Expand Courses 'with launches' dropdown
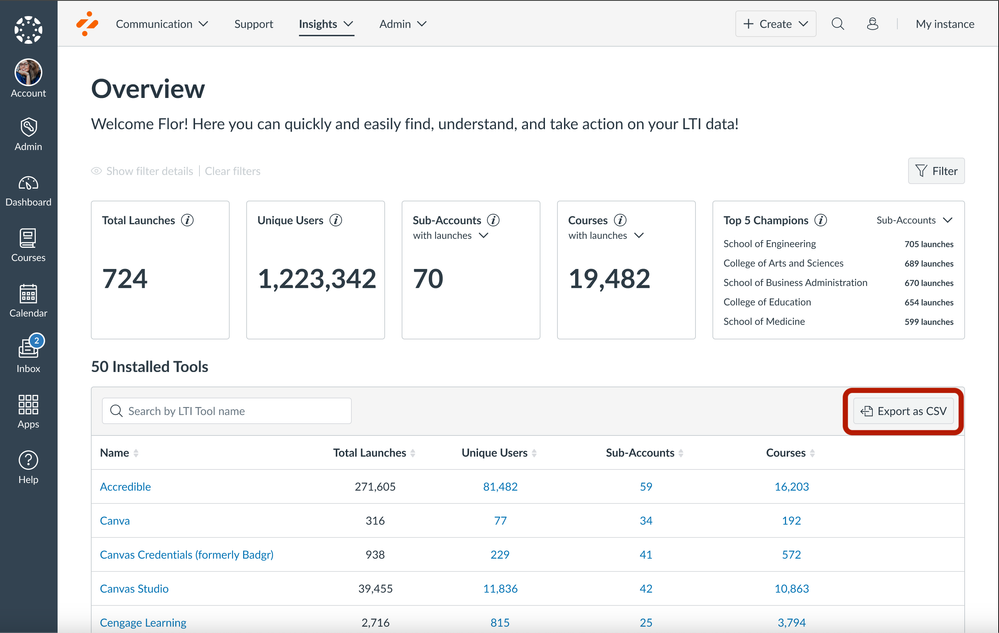This screenshot has height=633, width=999. coord(606,236)
